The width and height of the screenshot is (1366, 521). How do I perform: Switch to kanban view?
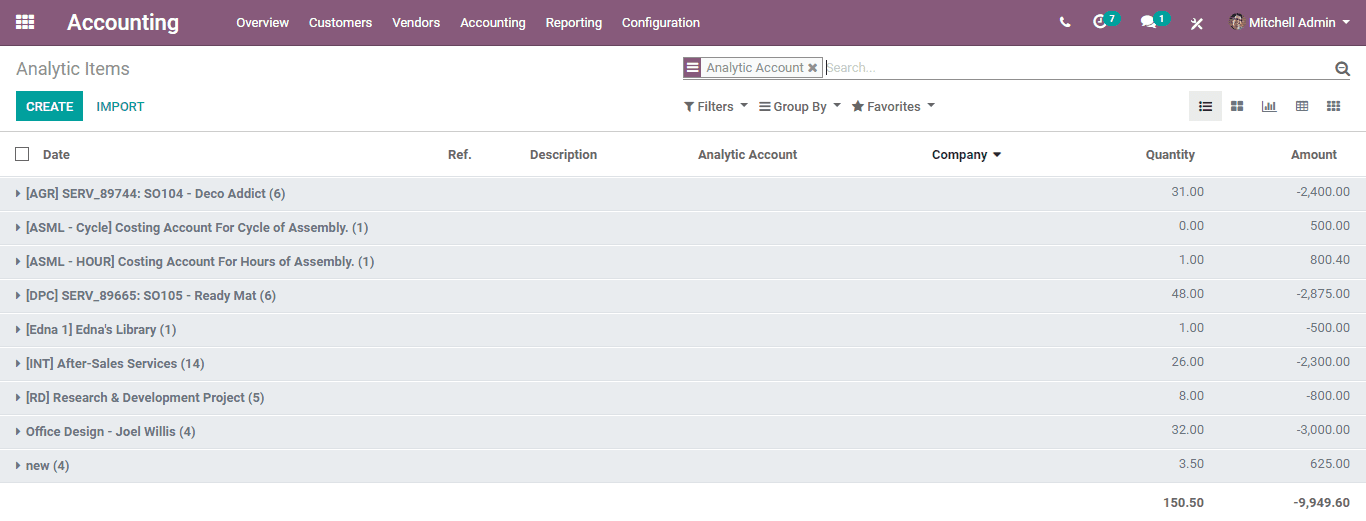[x=1237, y=106]
